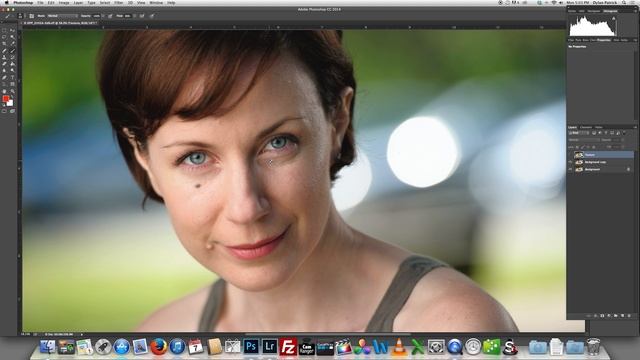Open Lightroom from the Dock
640x360 pixels.
pyautogui.click(x=269, y=347)
